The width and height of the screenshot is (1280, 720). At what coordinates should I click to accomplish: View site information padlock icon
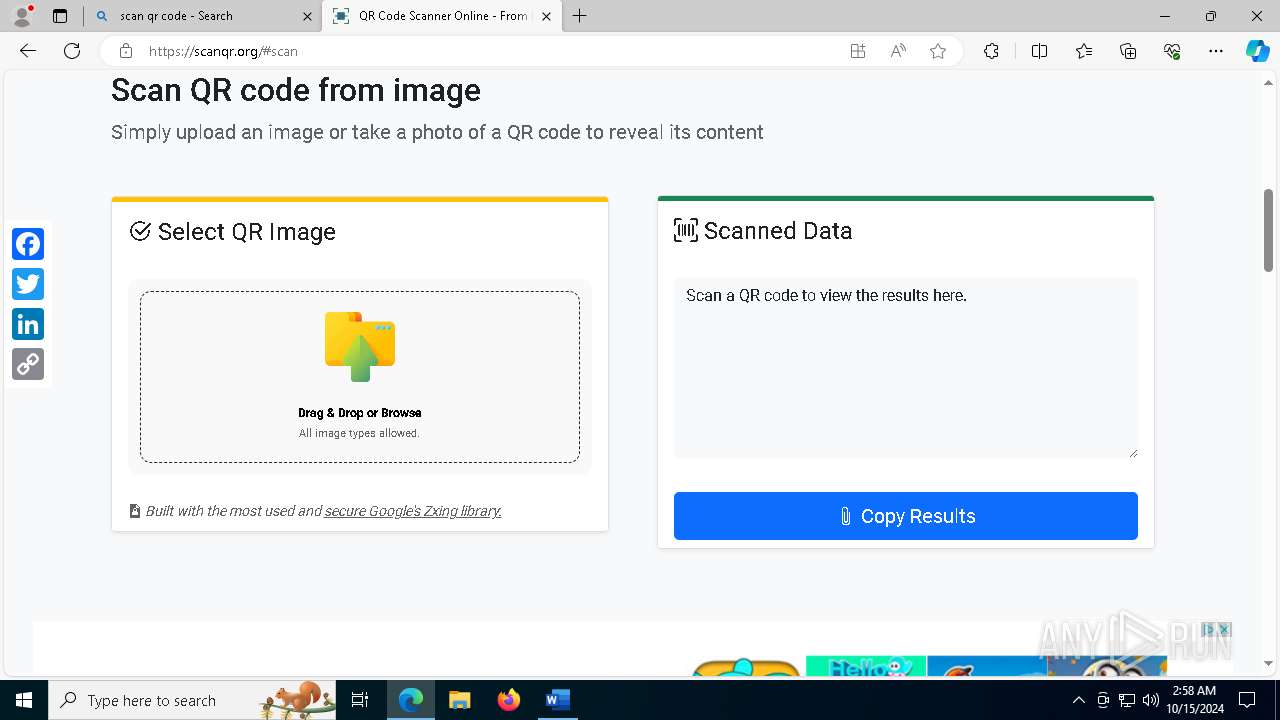point(126,51)
